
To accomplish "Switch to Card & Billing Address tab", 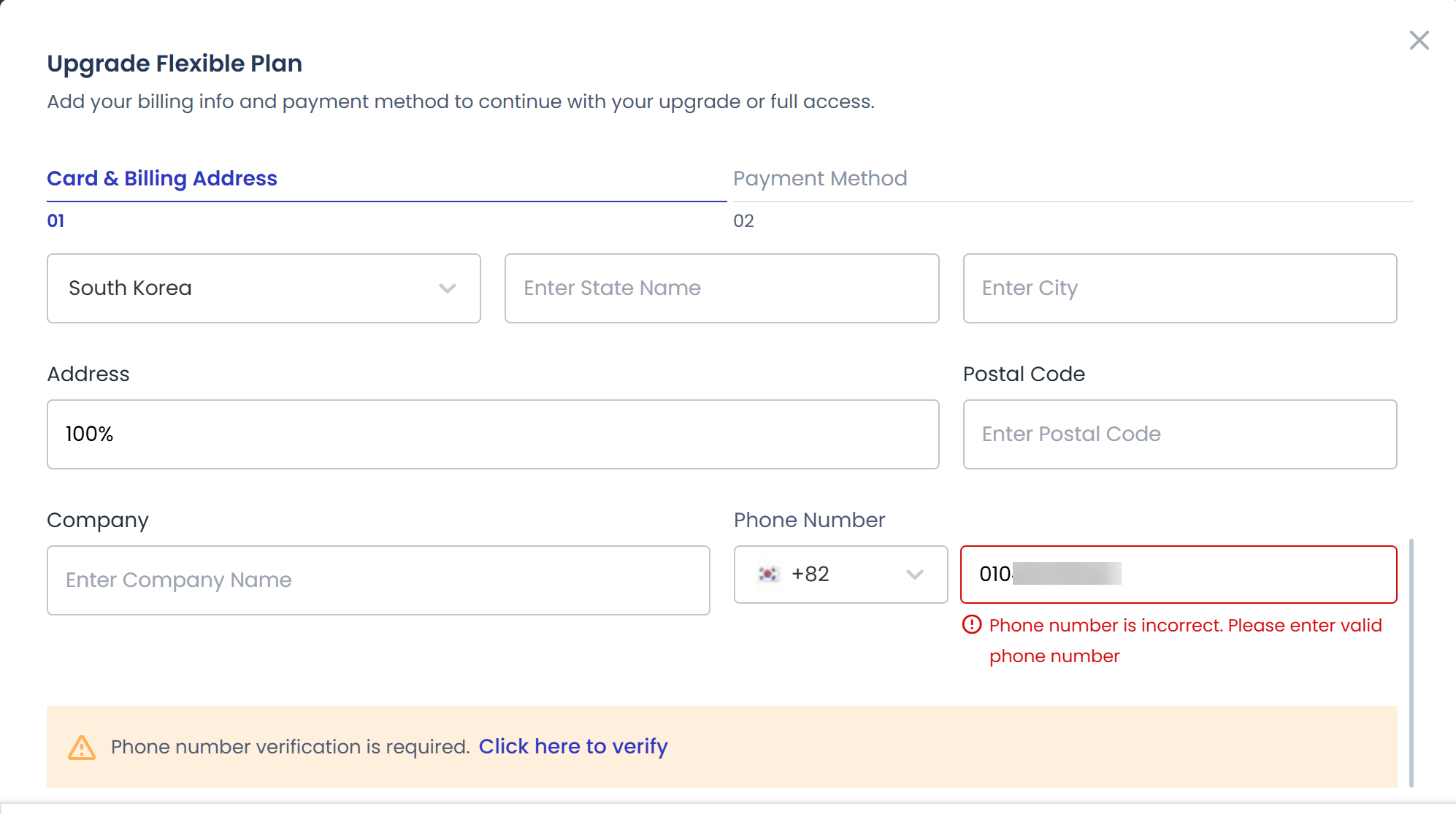I will [162, 179].
